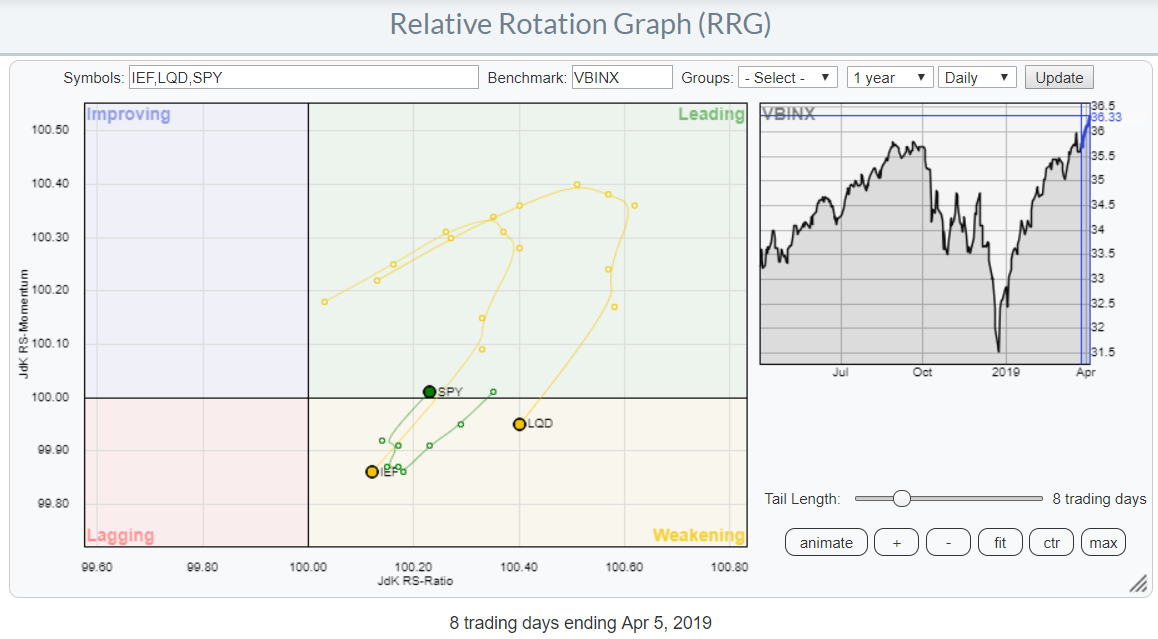Click the Benchmark VBINX text field
The height and width of the screenshot is (639, 1158).
pos(621,78)
